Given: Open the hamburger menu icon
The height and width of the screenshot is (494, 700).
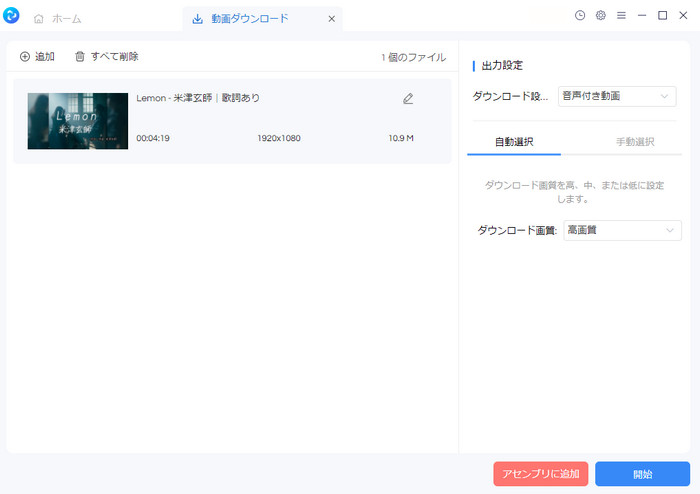Looking at the screenshot, I should click(621, 16).
